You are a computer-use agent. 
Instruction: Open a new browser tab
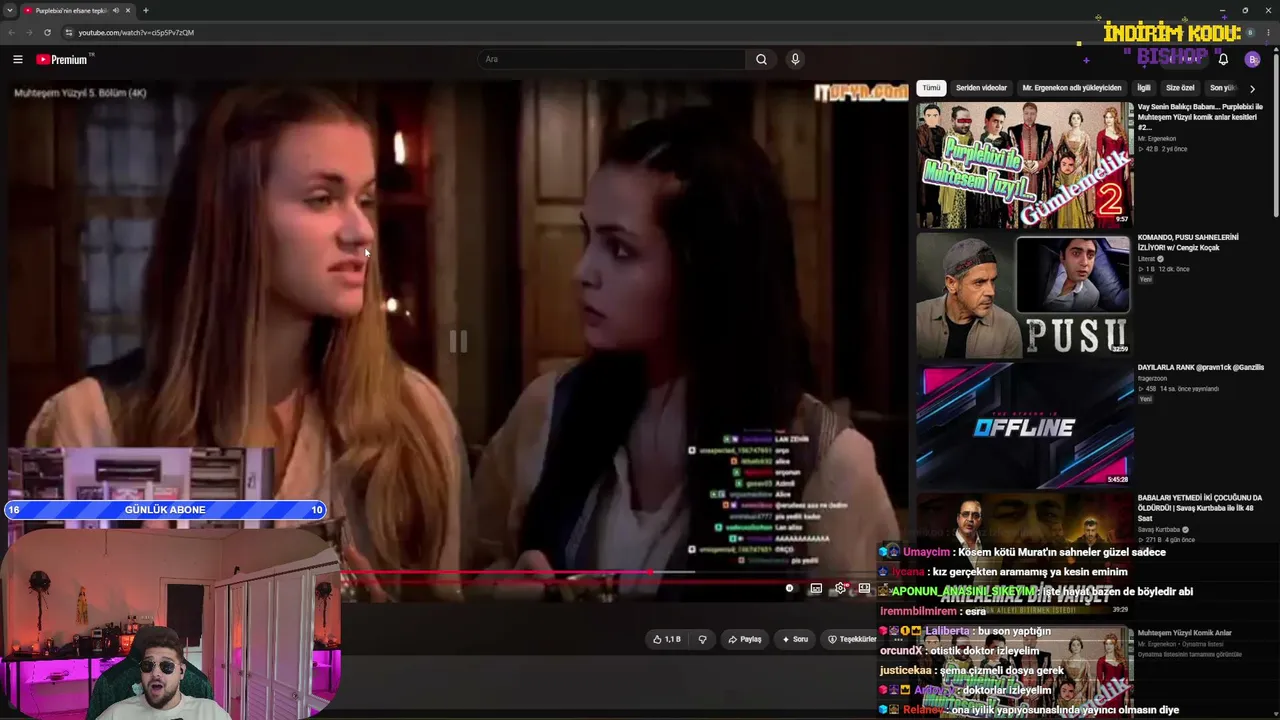[146, 11]
